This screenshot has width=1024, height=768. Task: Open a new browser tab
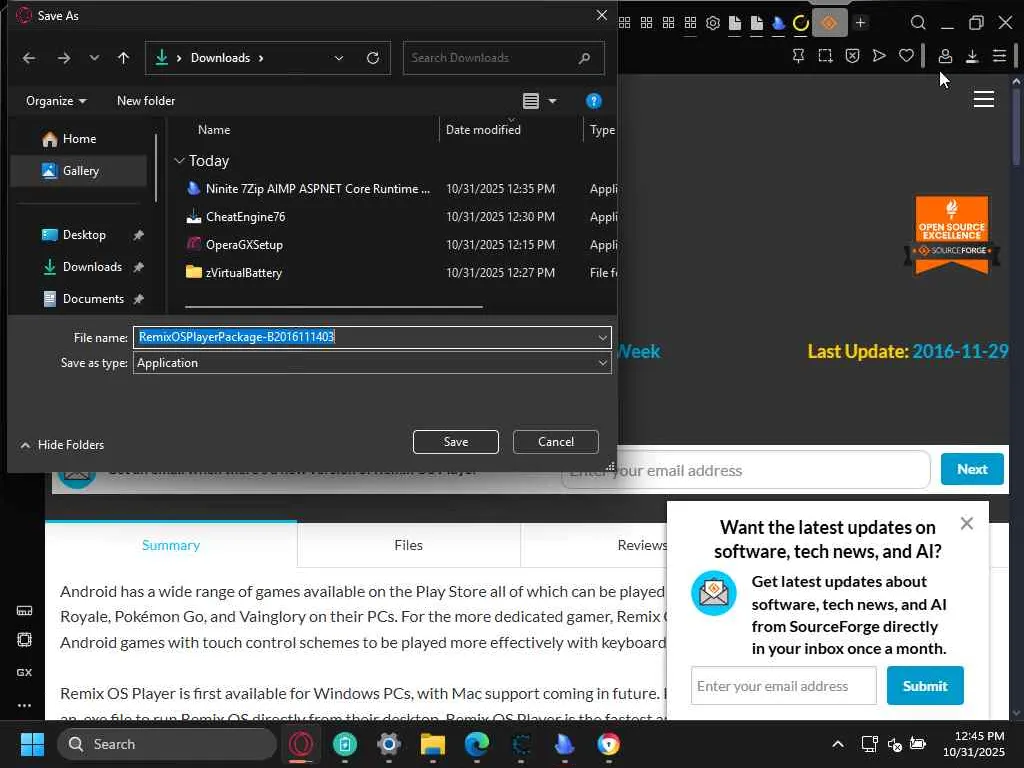[x=861, y=23]
